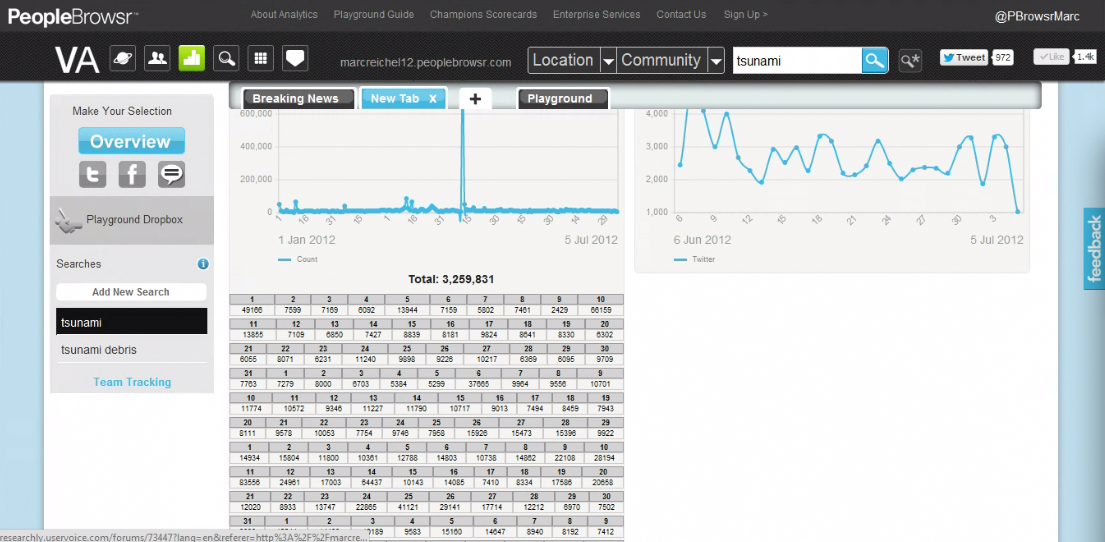Open the Team Tracking link

132,382
